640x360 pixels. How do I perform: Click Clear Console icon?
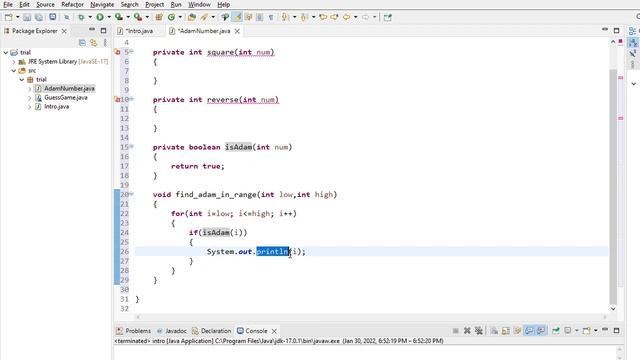pos(494,331)
